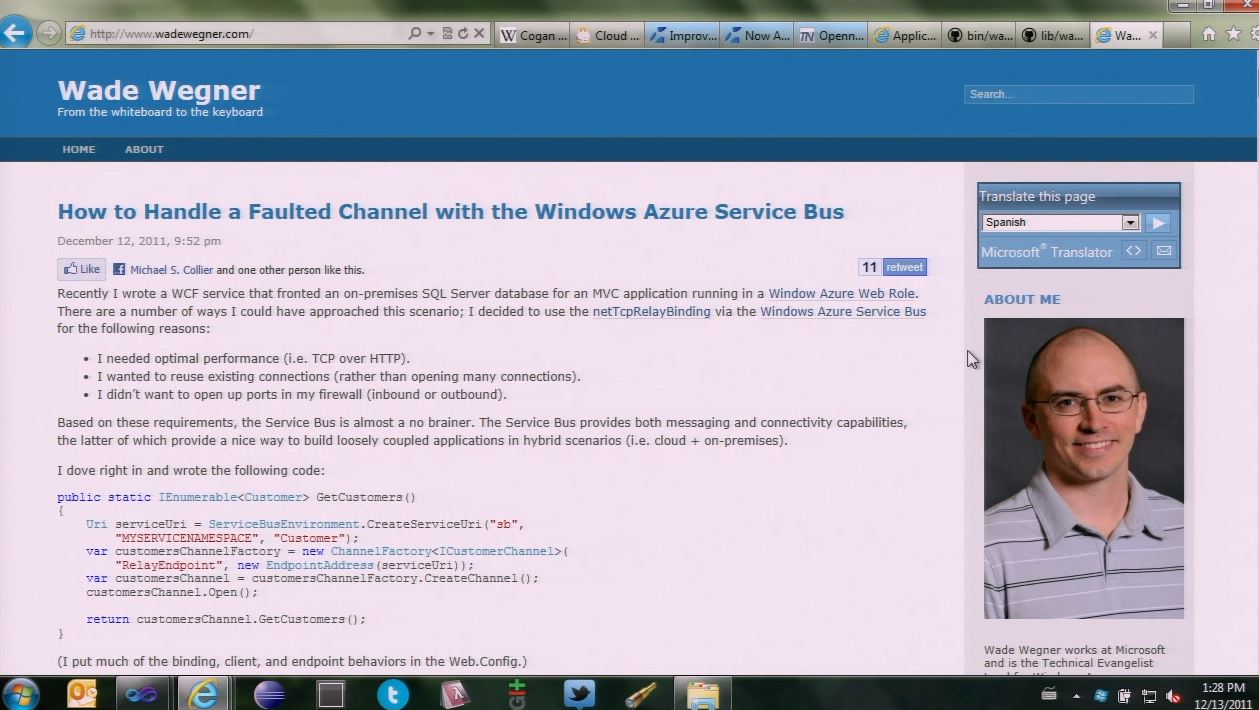Click the retweet button
The width and height of the screenshot is (1259, 710).
[904, 267]
